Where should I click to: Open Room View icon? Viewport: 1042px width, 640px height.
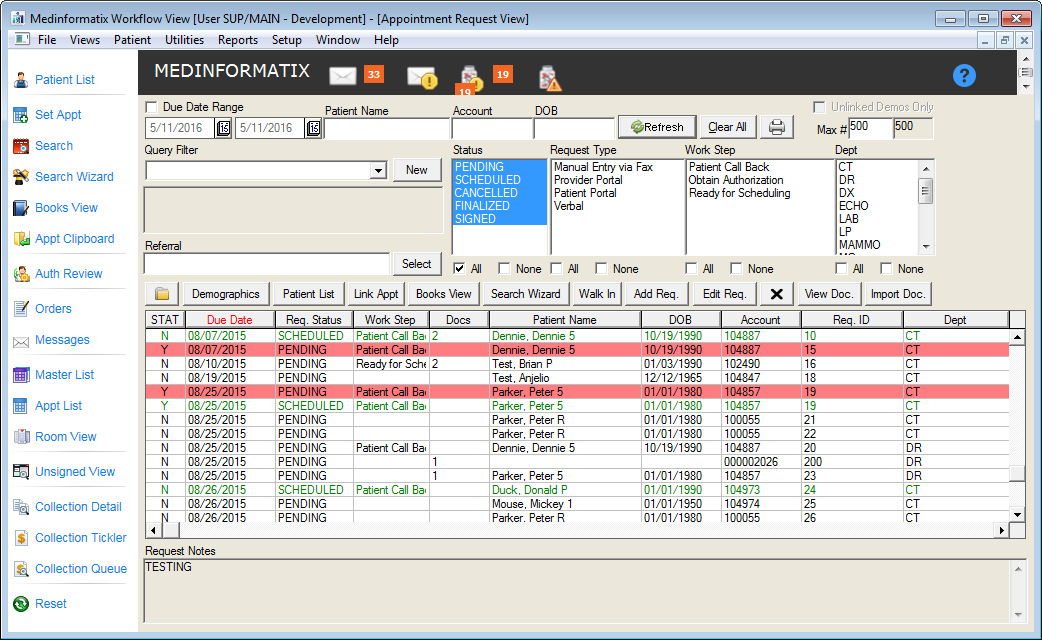[21, 437]
